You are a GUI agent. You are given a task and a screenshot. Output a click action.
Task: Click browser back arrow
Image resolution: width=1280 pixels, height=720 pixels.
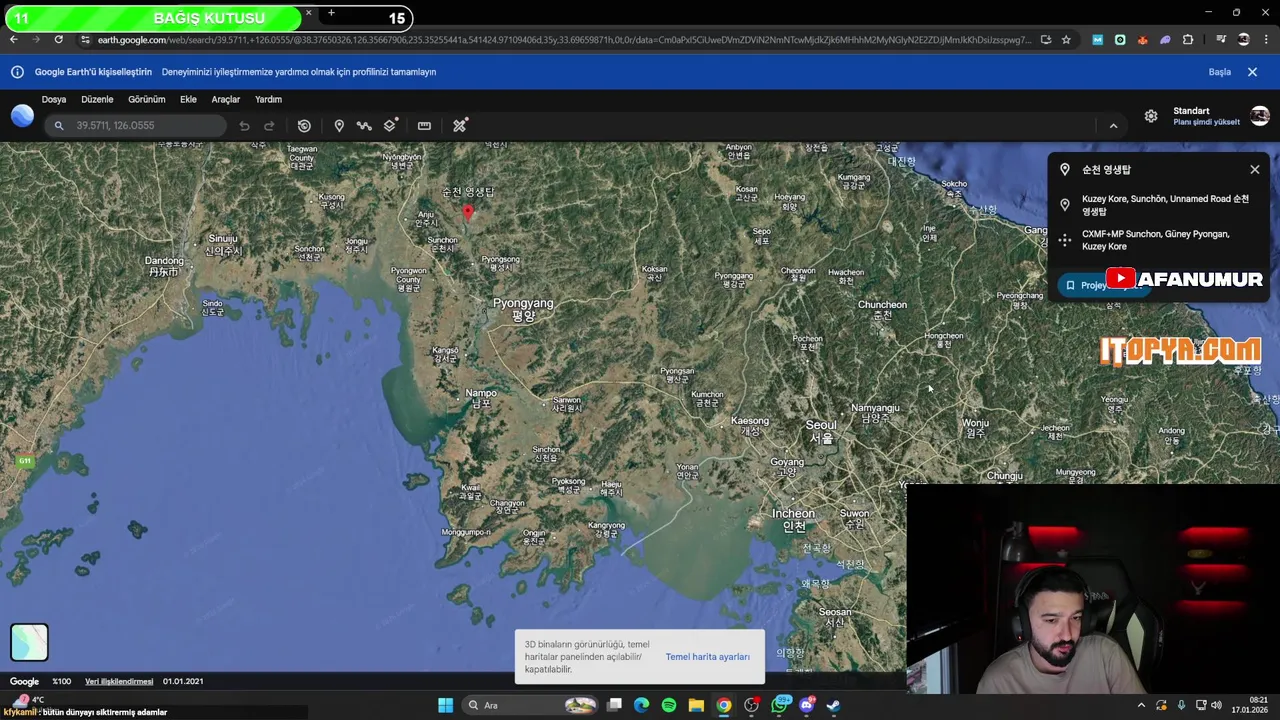(13, 40)
